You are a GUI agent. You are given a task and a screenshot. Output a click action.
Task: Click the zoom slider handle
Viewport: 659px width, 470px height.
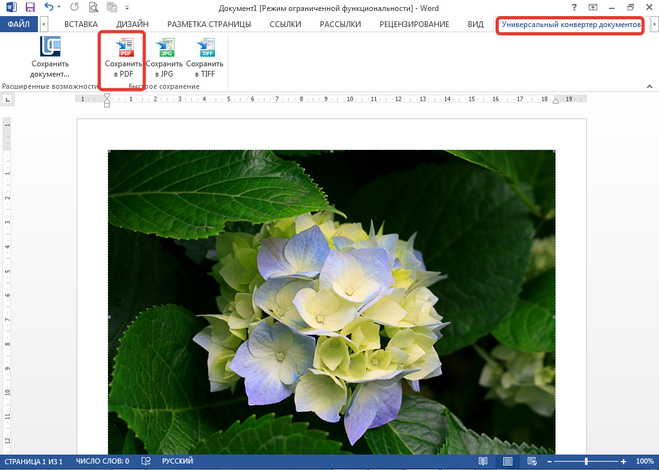tap(586, 462)
